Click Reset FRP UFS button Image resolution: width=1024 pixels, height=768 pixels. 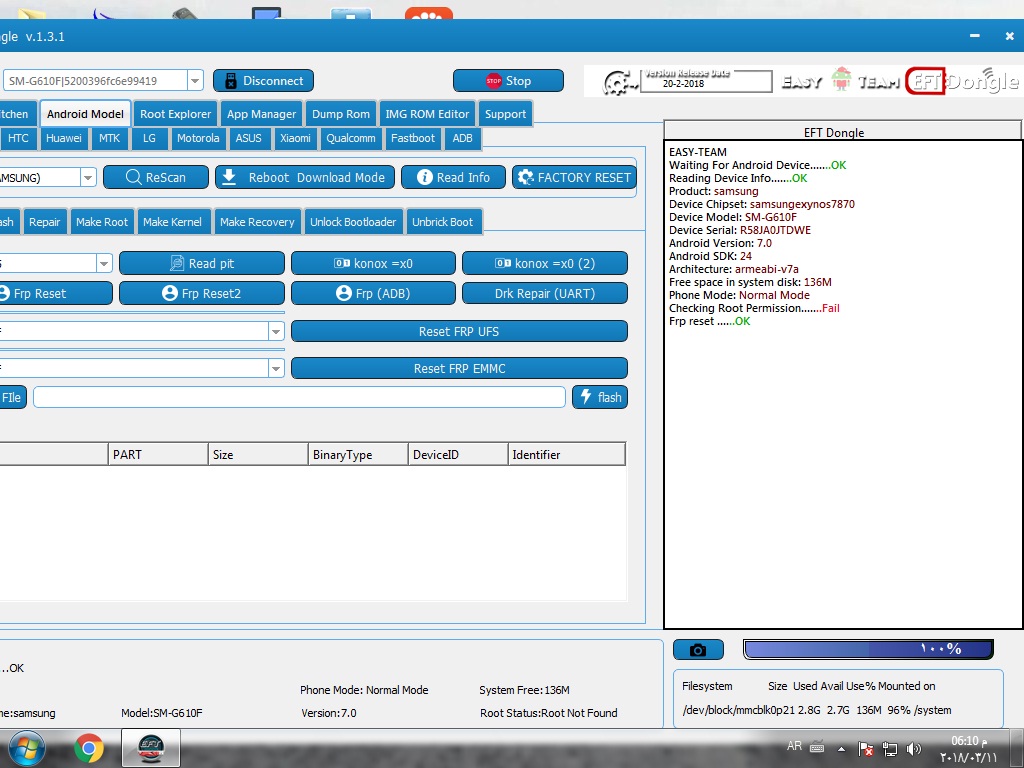click(459, 331)
